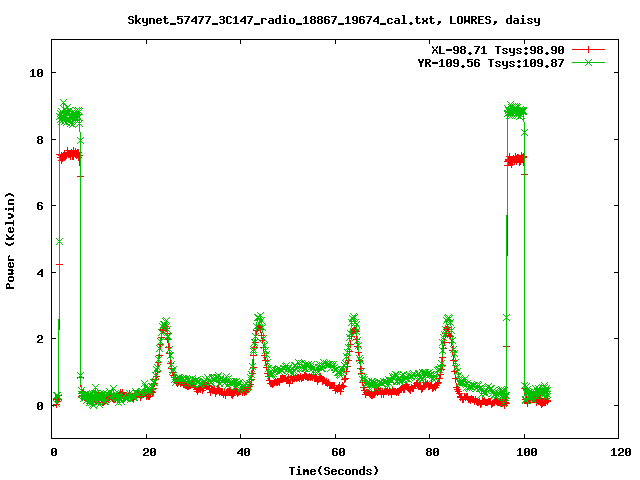Click the y-axis tick label 6
This screenshot has width=640, height=480.
click(x=40, y=206)
